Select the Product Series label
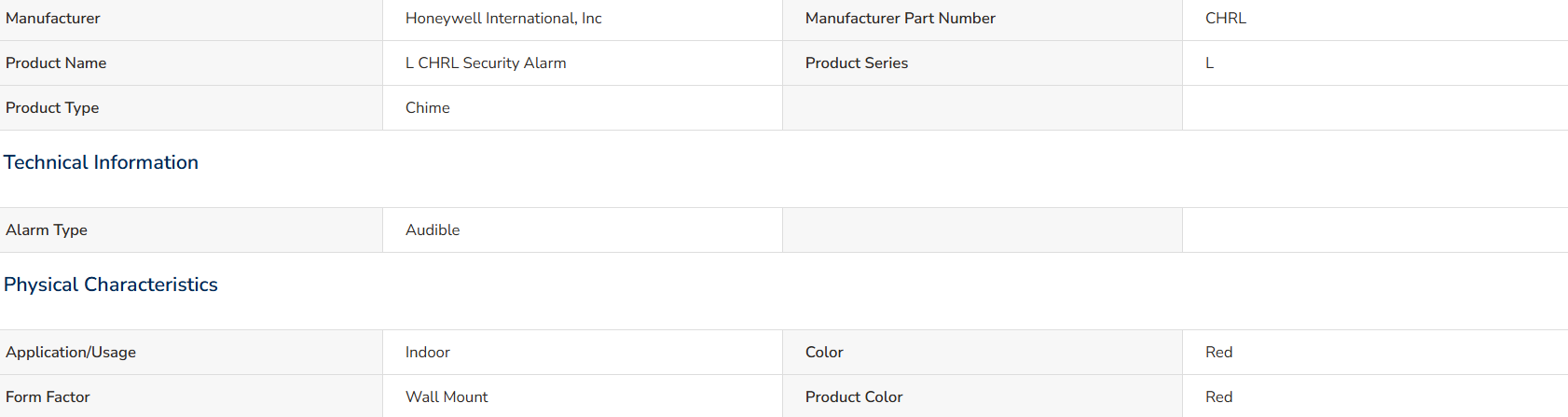The width and height of the screenshot is (1568, 417). tap(857, 63)
